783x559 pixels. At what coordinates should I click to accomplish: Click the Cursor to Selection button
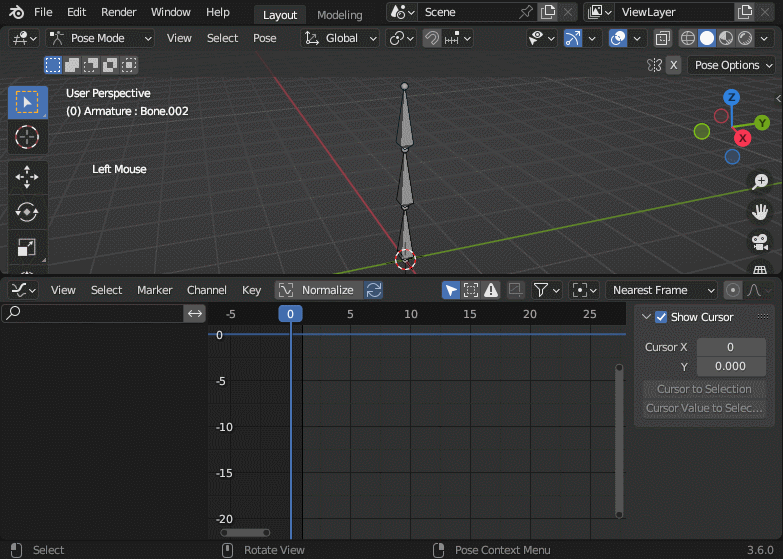[x=704, y=389]
